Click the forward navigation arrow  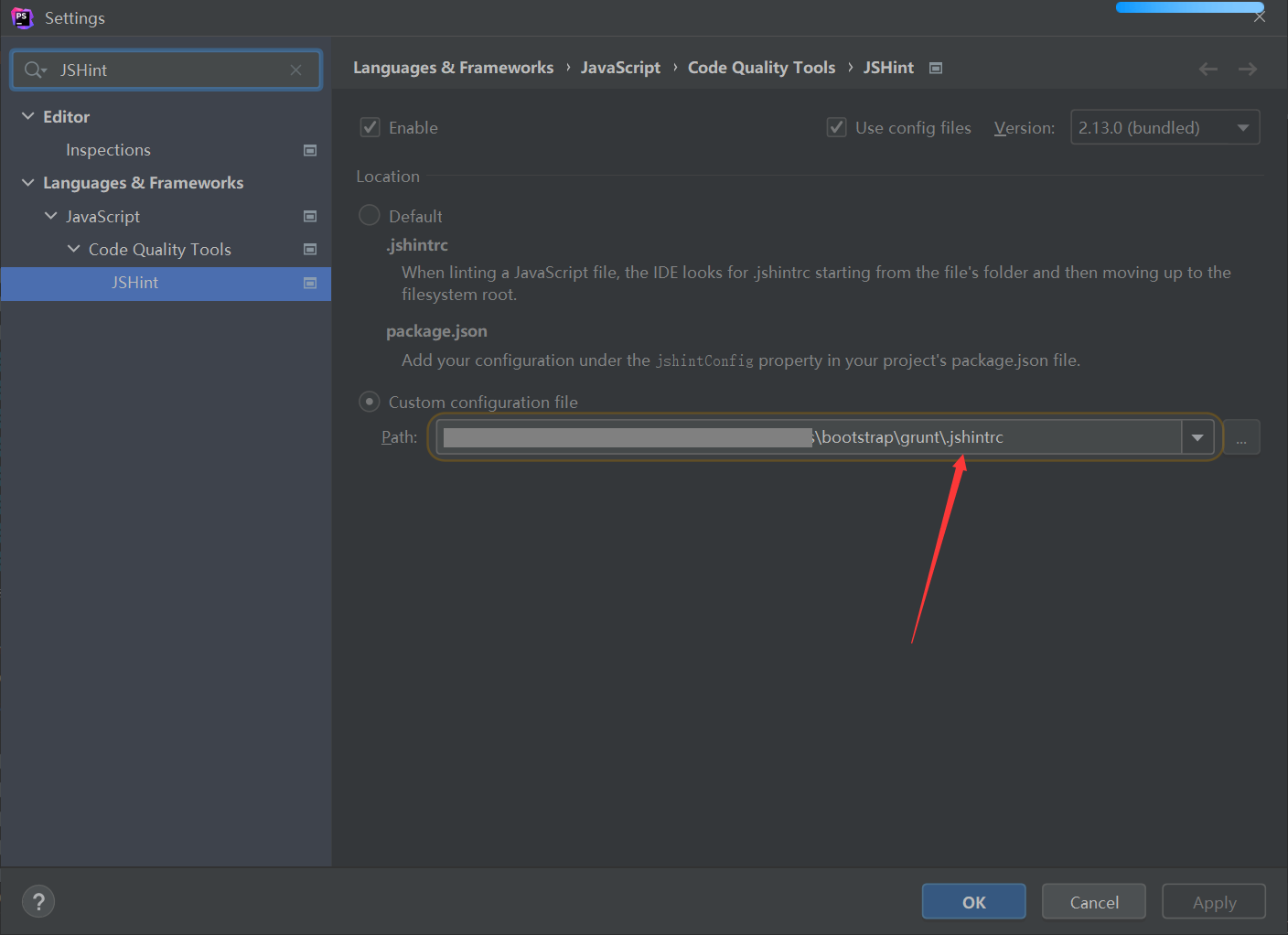1247,68
